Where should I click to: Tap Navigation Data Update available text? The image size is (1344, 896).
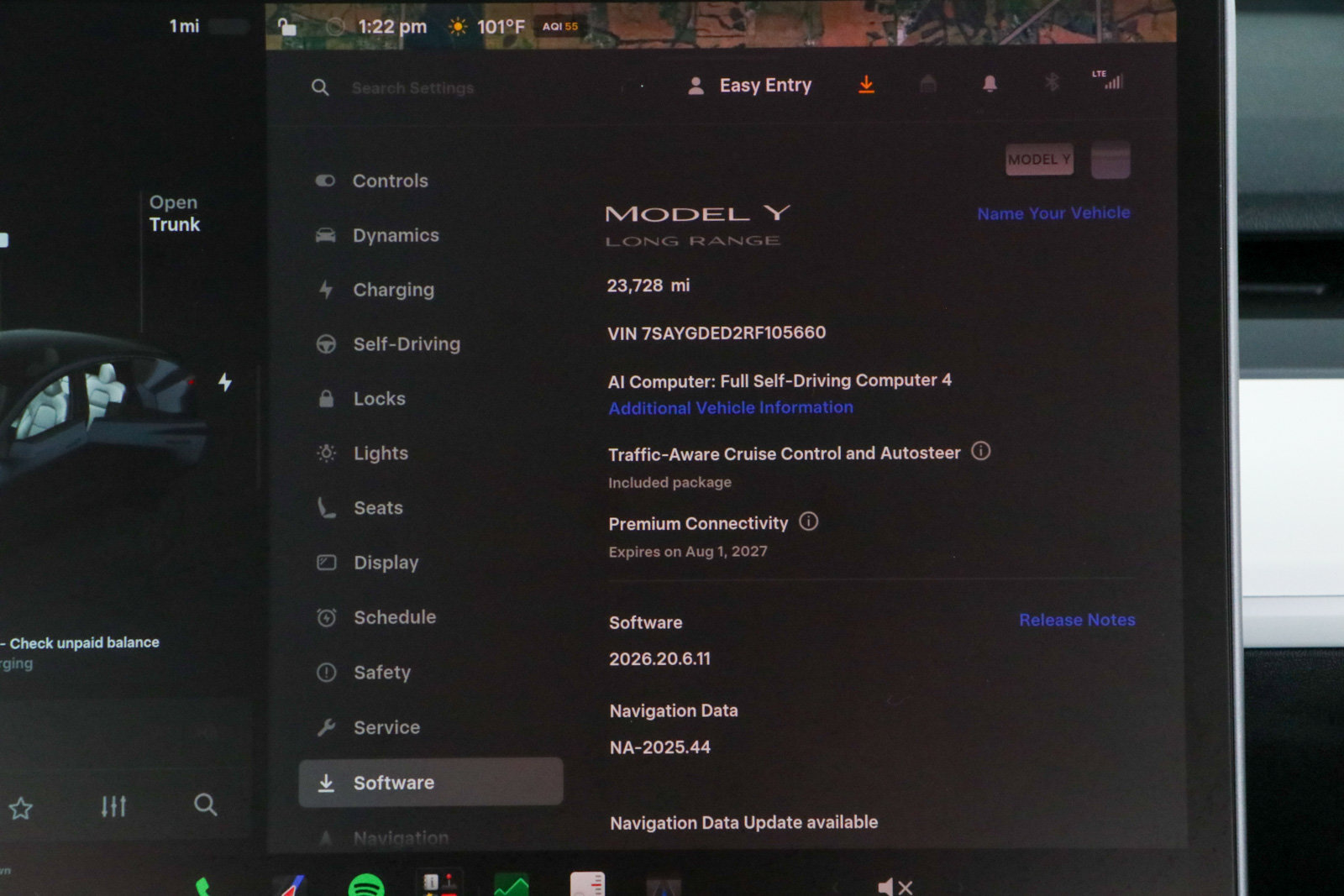[x=744, y=823]
